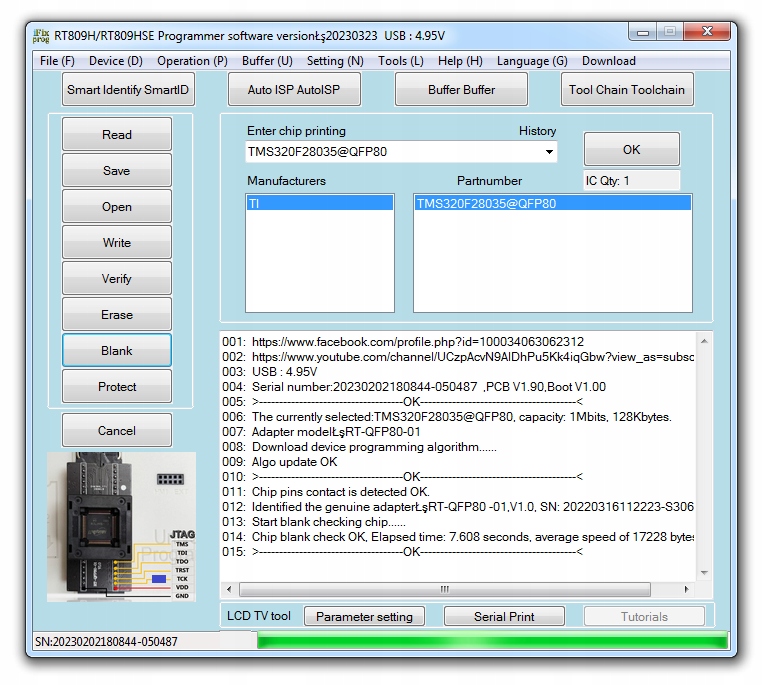Open the Device (D) menu

click(115, 61)
